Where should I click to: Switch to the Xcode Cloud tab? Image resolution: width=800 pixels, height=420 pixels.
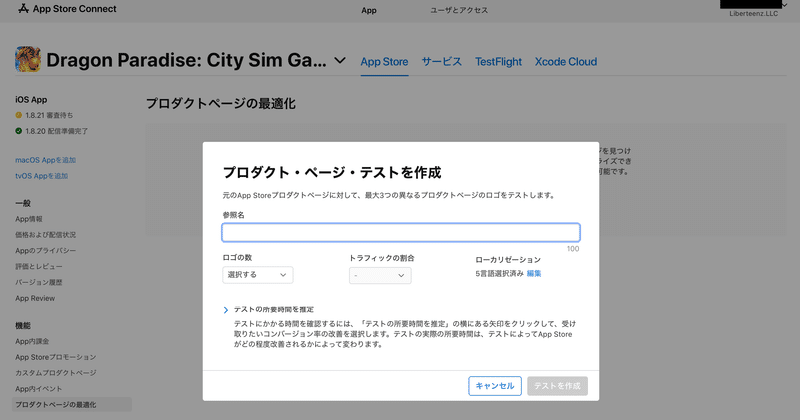coord(566,62)
